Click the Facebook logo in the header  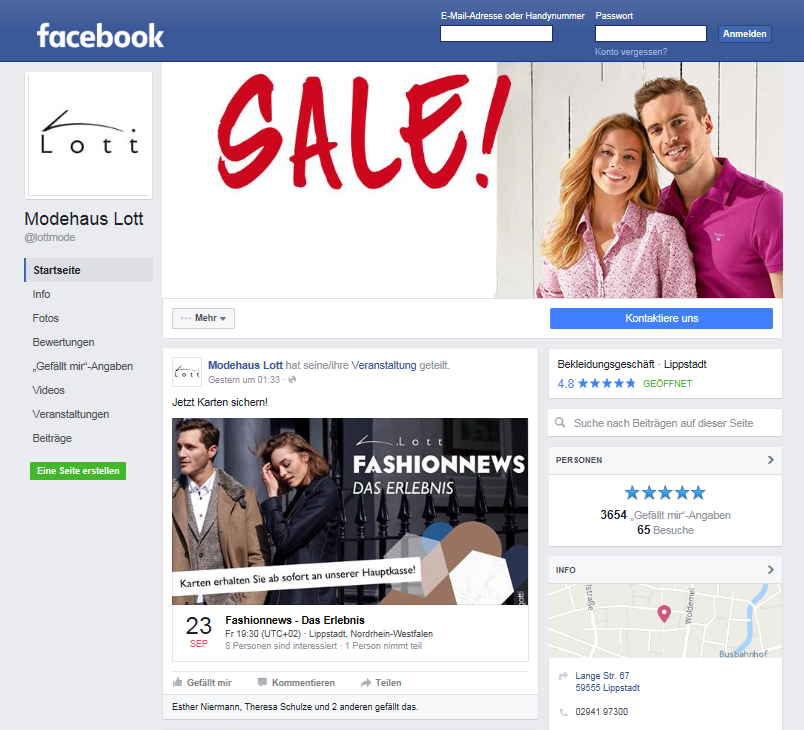(100, 36)
